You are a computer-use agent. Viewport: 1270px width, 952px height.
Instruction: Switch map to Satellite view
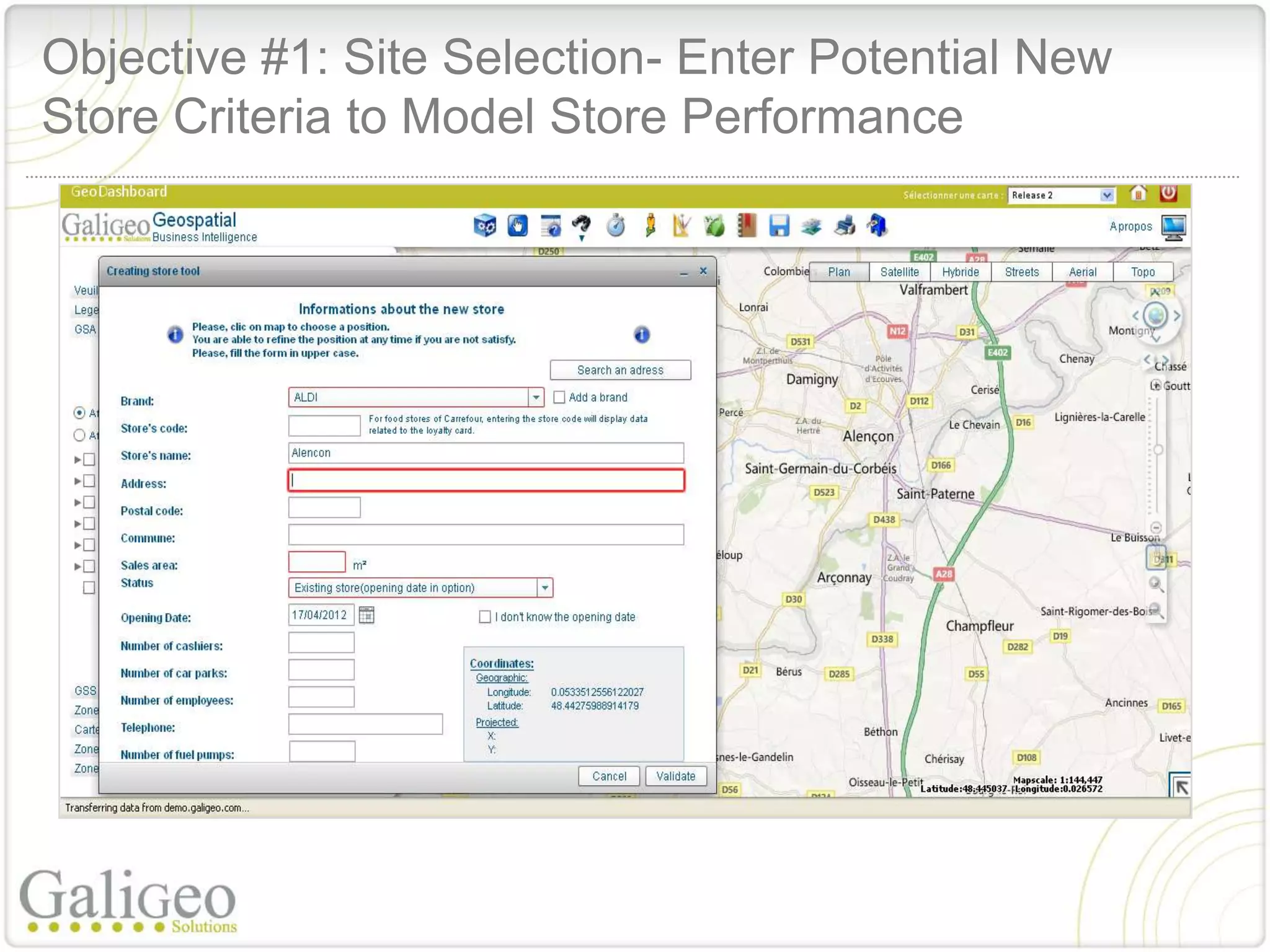[900, 271]
